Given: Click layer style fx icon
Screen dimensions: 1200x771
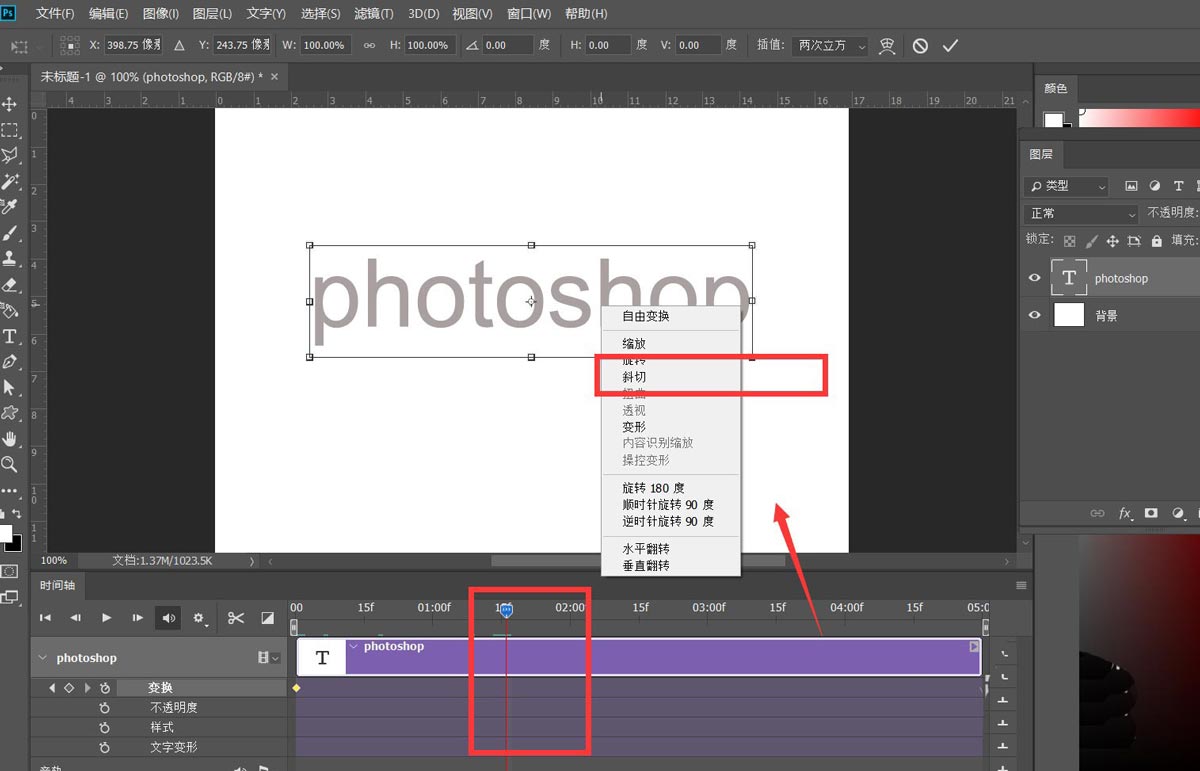Looking at the screenshot, I should [x=1125, y=513].
